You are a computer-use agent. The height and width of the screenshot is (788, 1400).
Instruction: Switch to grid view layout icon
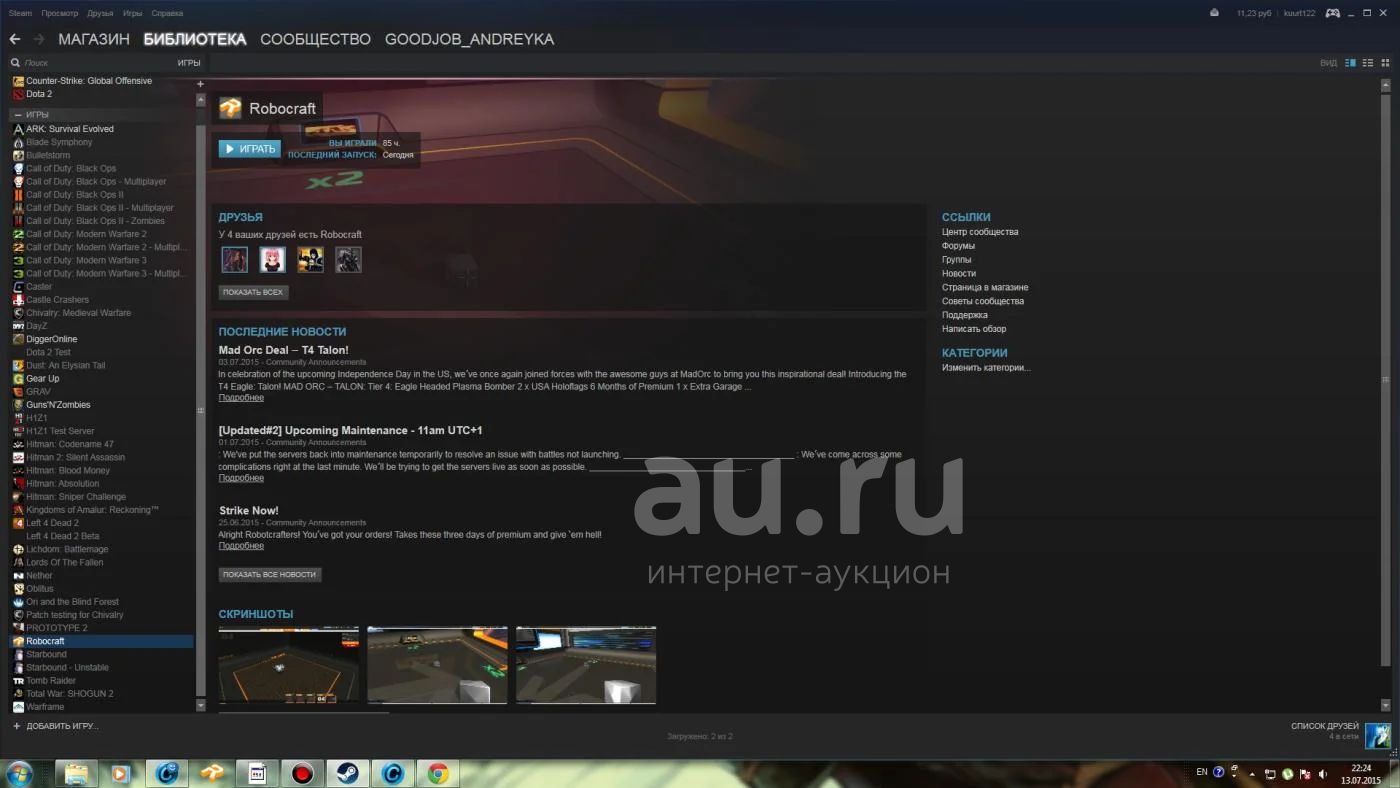click(1385, 63)
